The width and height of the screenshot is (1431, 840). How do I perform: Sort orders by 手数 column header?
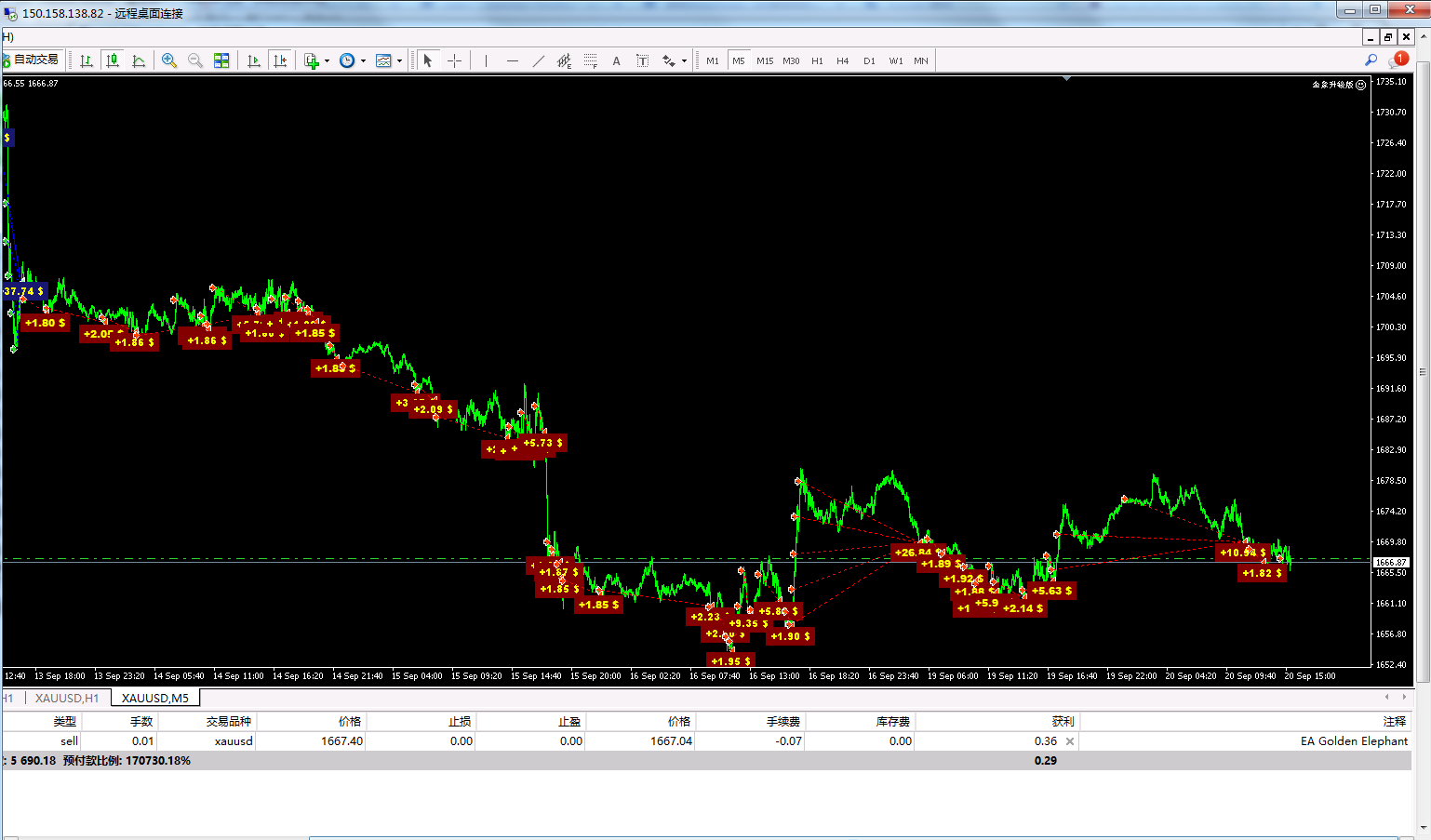pos(141,721)
